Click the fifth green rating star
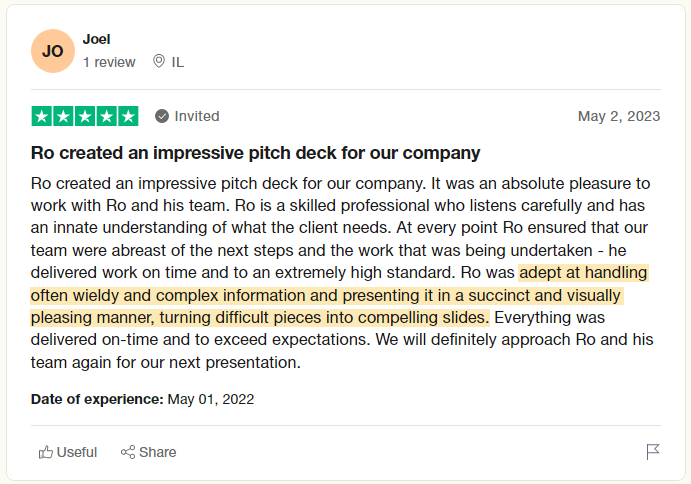The image size is (691, 484). (128, 116)
